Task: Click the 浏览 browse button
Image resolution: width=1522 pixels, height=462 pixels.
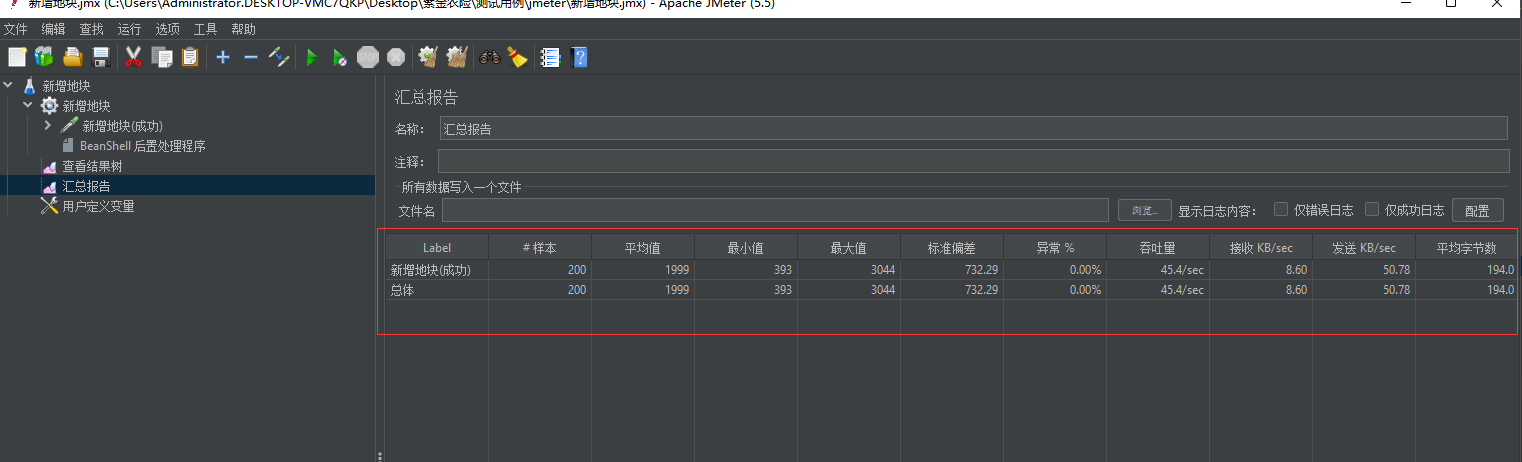Action: (x=1144, y=211)
